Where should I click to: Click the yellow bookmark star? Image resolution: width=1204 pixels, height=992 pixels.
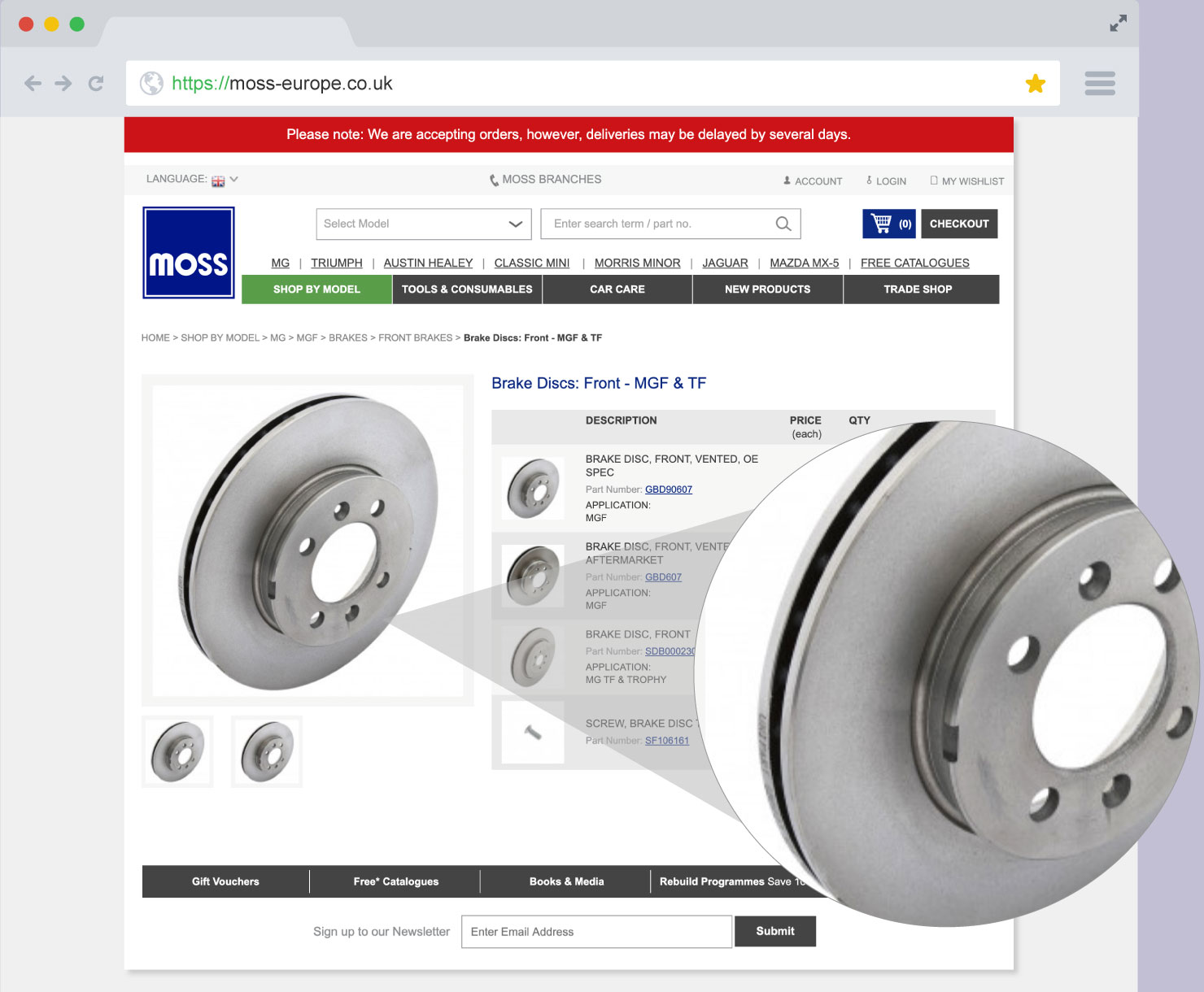1035,83
